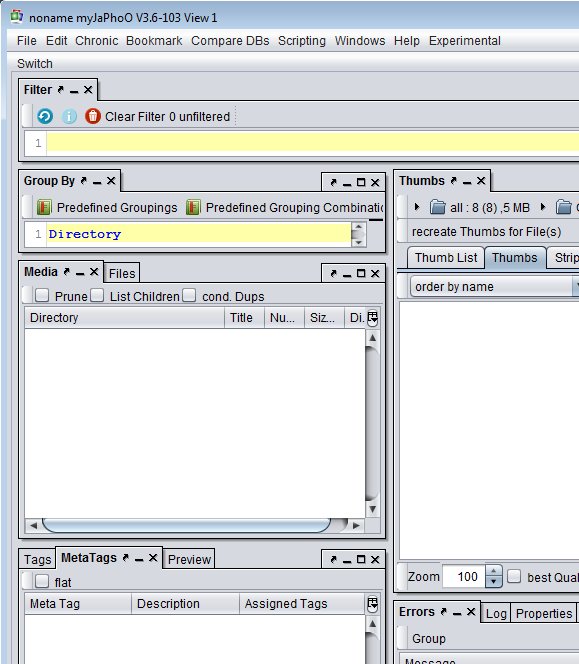Minimize the Filter panel tab
Screen dimensions: 579x664
pos(74,91)
